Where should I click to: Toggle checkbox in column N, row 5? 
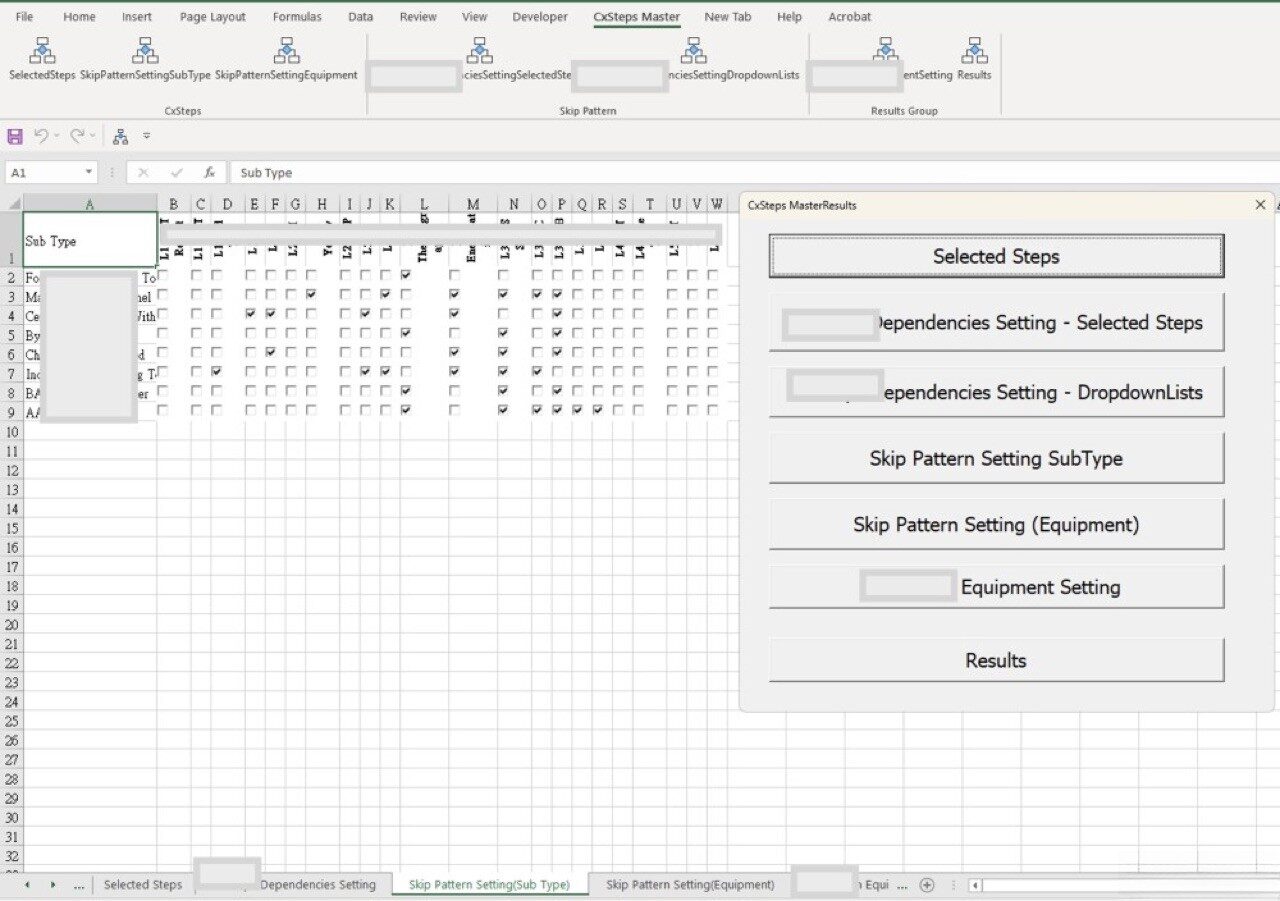pyautogui.click(x=502, y=333)
